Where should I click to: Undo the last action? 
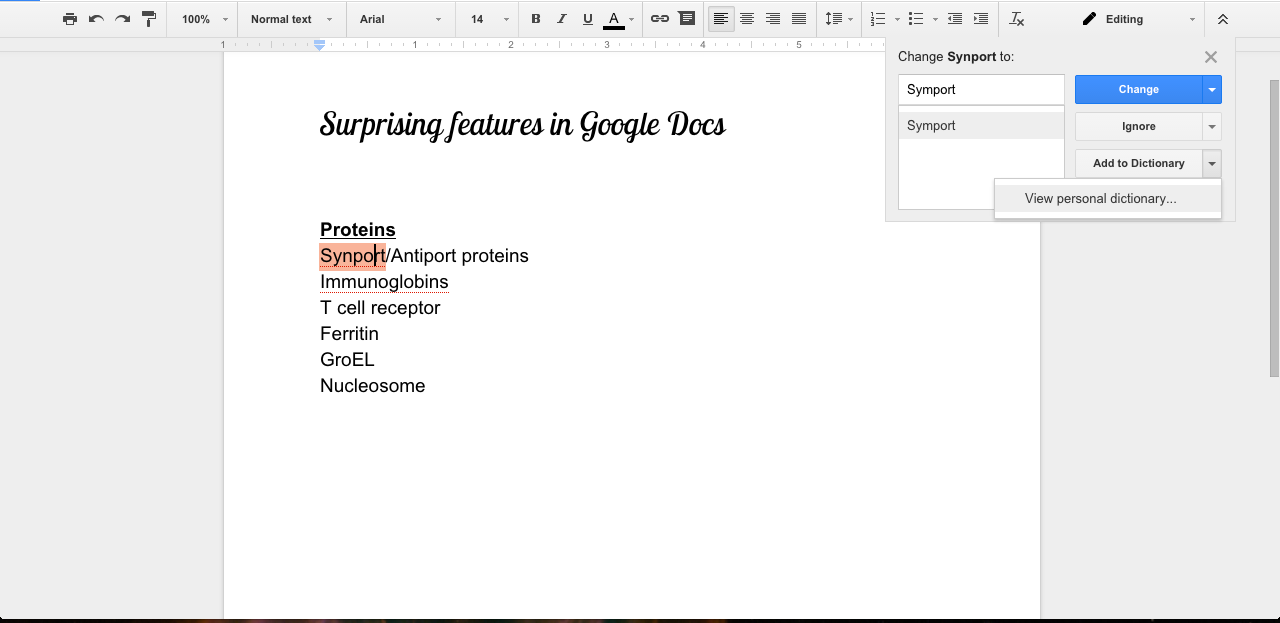[96, 19]
